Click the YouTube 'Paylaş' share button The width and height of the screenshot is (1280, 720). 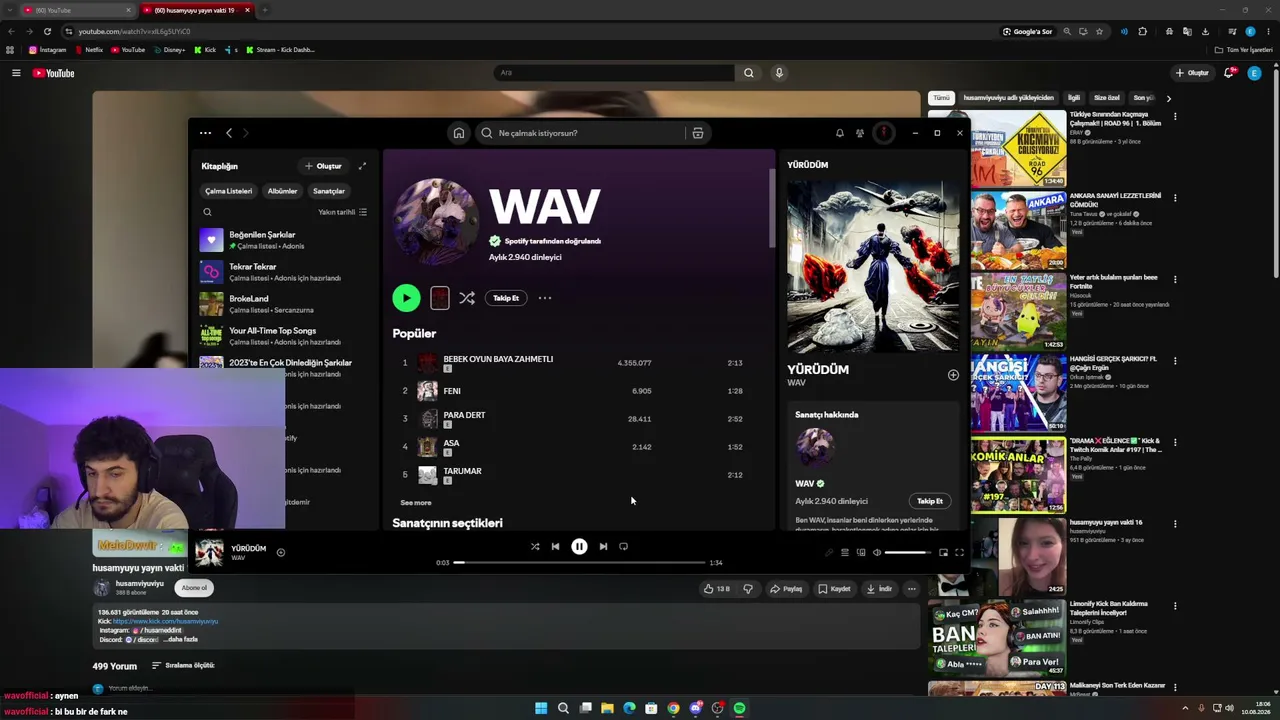point(786,589)
